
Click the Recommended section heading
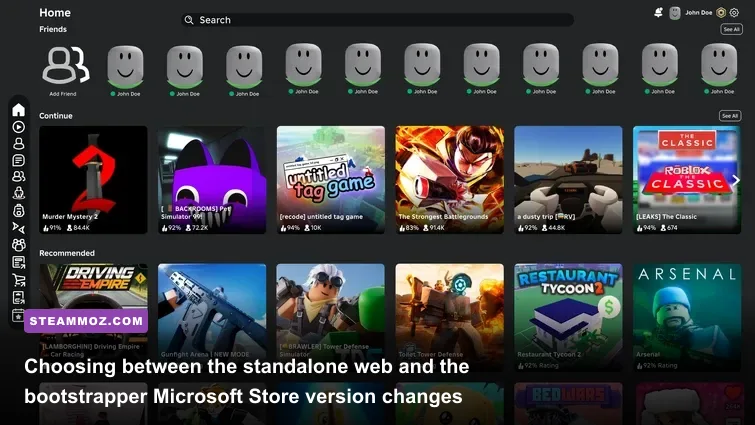tap(67, 253)
